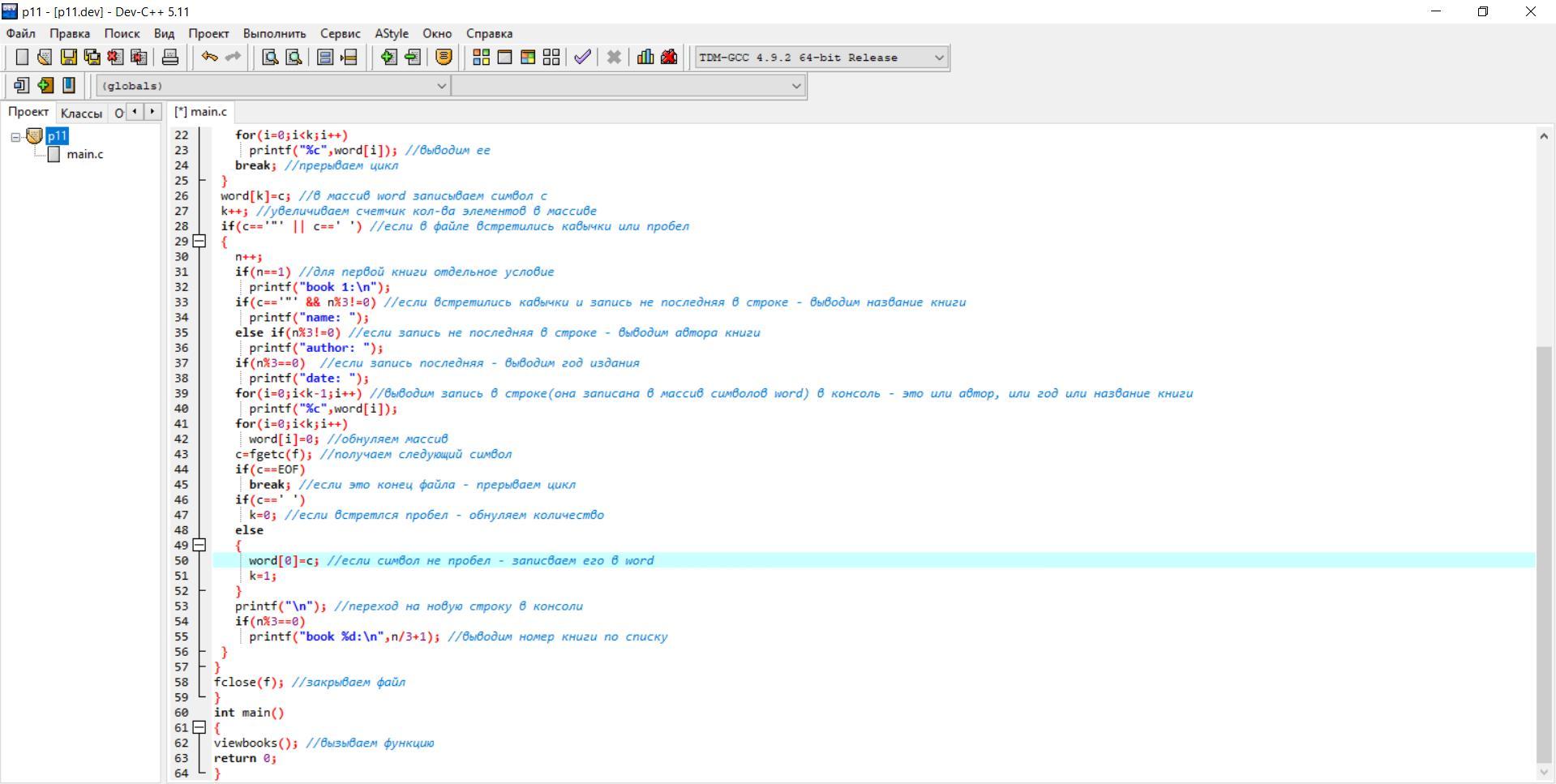Undo the last edit
1556x784 pixels.
(x=209, y=57)
